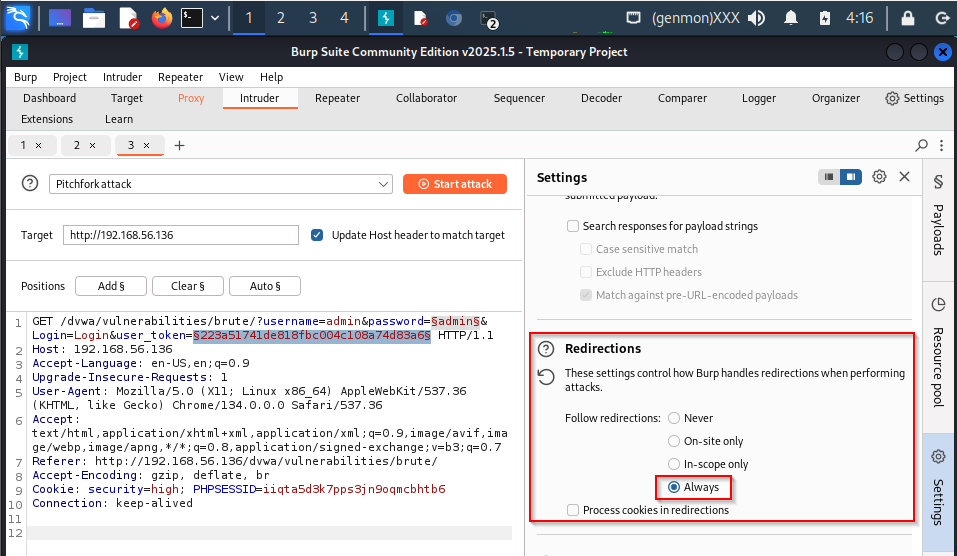Open the text editor icon in panel
957x556 pixels.
129,18
